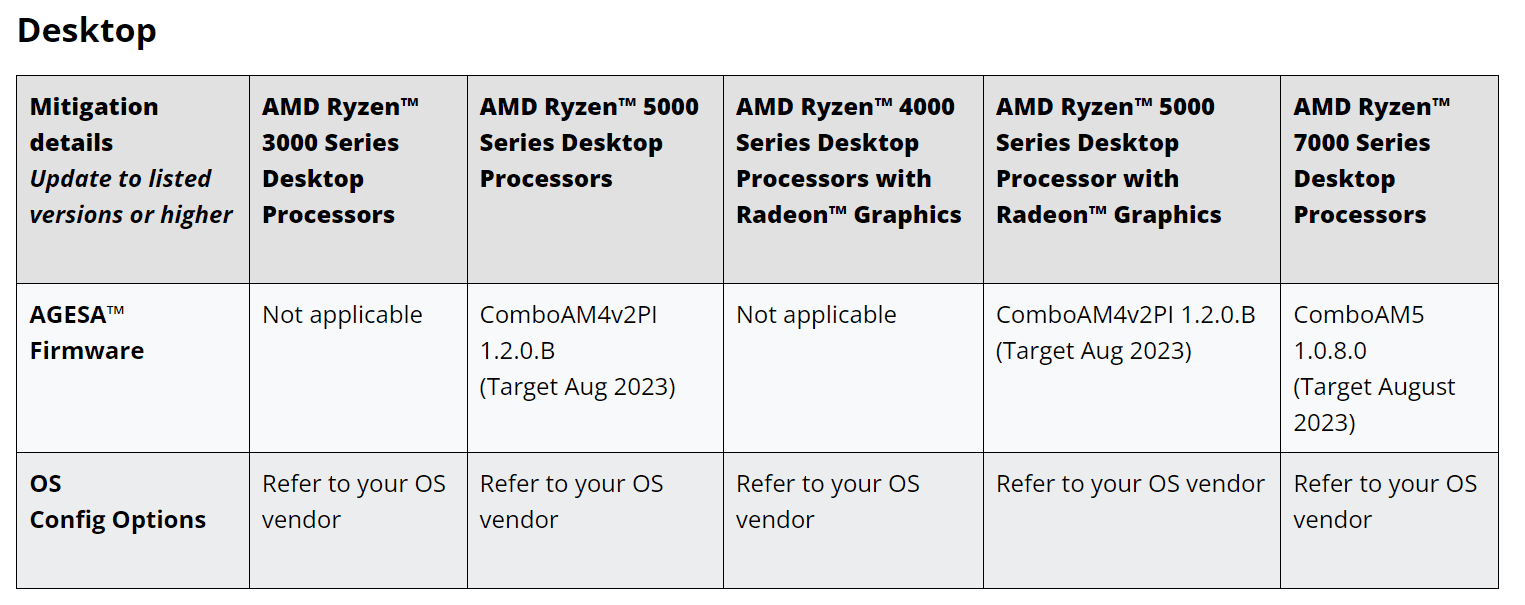
Task: Click the Update to listed versions or higher text
Action: point(131,197)
